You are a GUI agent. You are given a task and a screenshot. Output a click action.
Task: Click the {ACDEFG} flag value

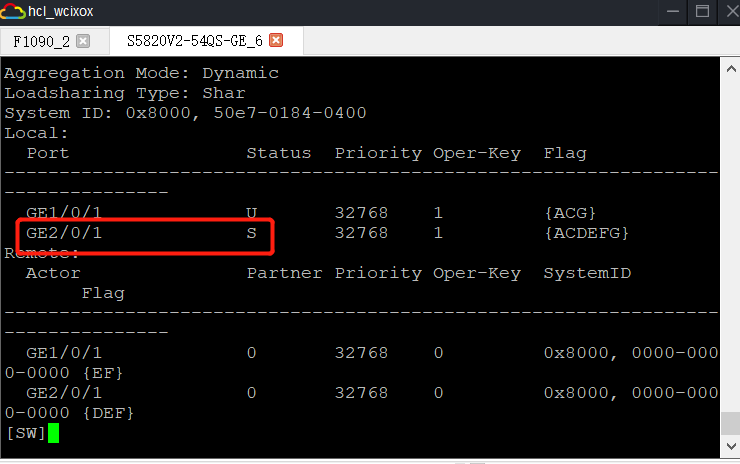tap(587, 233)
